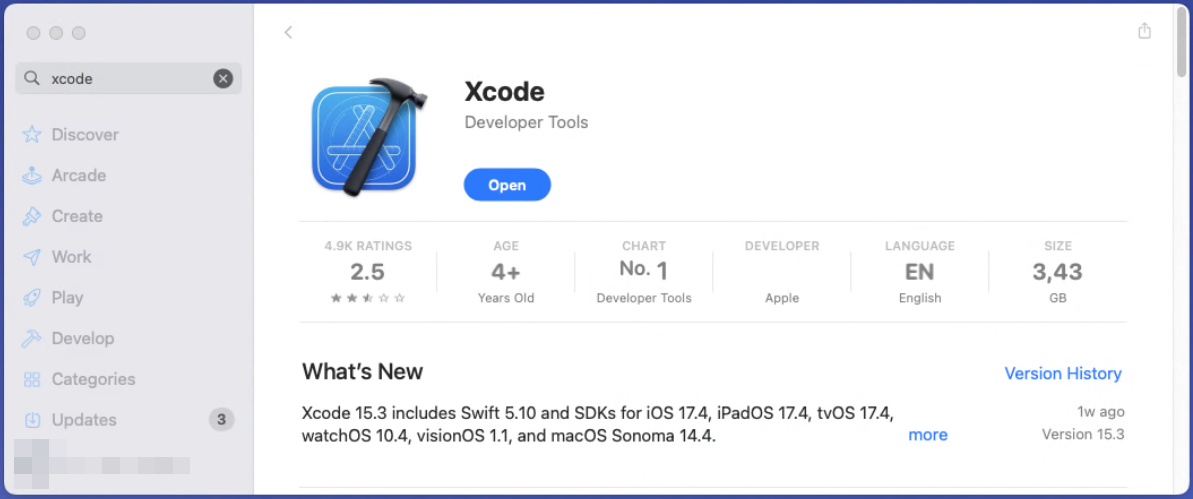
Task: Click the Work paper plane icon
Action: (x=32, y=257)
